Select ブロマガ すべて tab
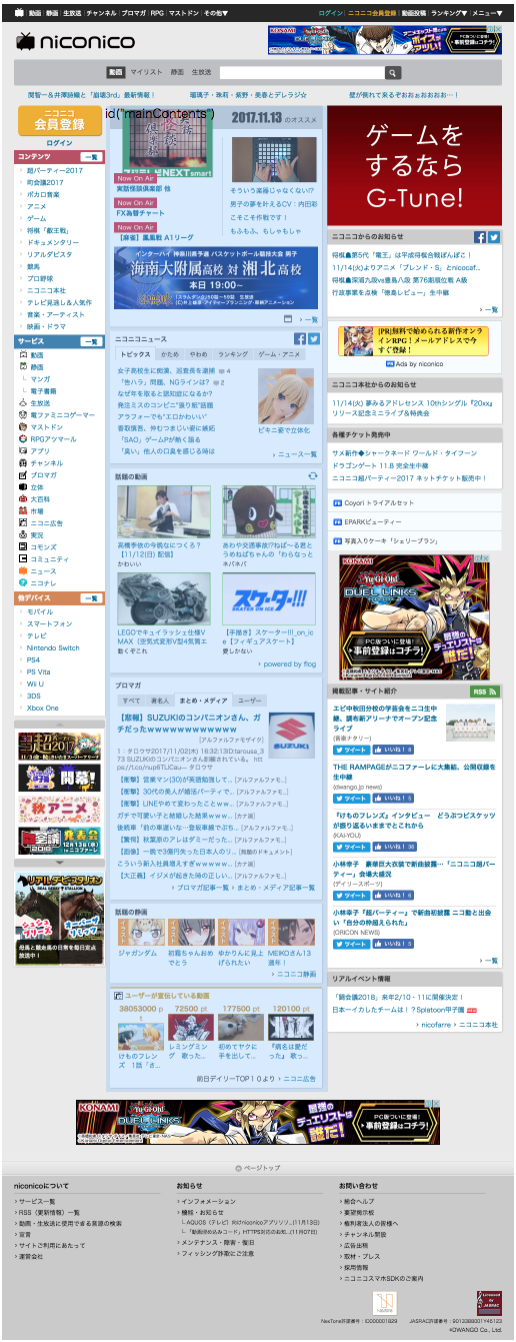Viewport: 516px width, 1342px height. click(x=130, y=701)
